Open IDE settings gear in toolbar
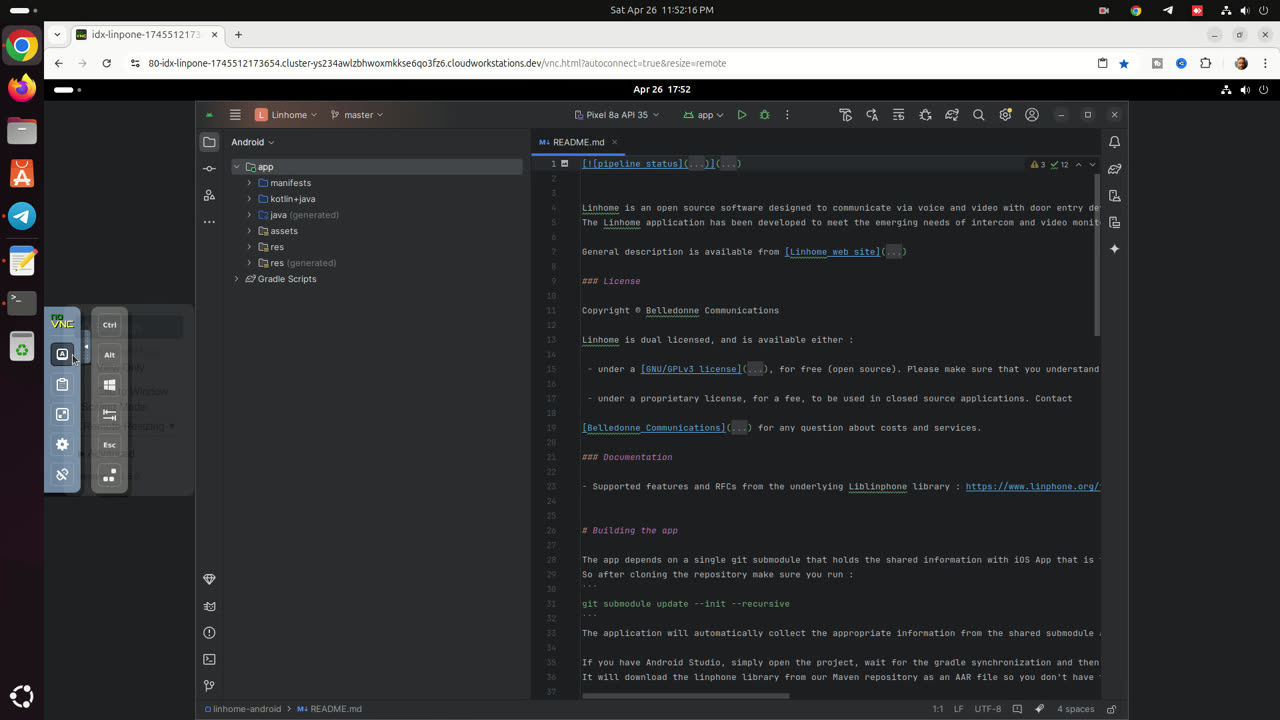 (x=1005, y=115)
